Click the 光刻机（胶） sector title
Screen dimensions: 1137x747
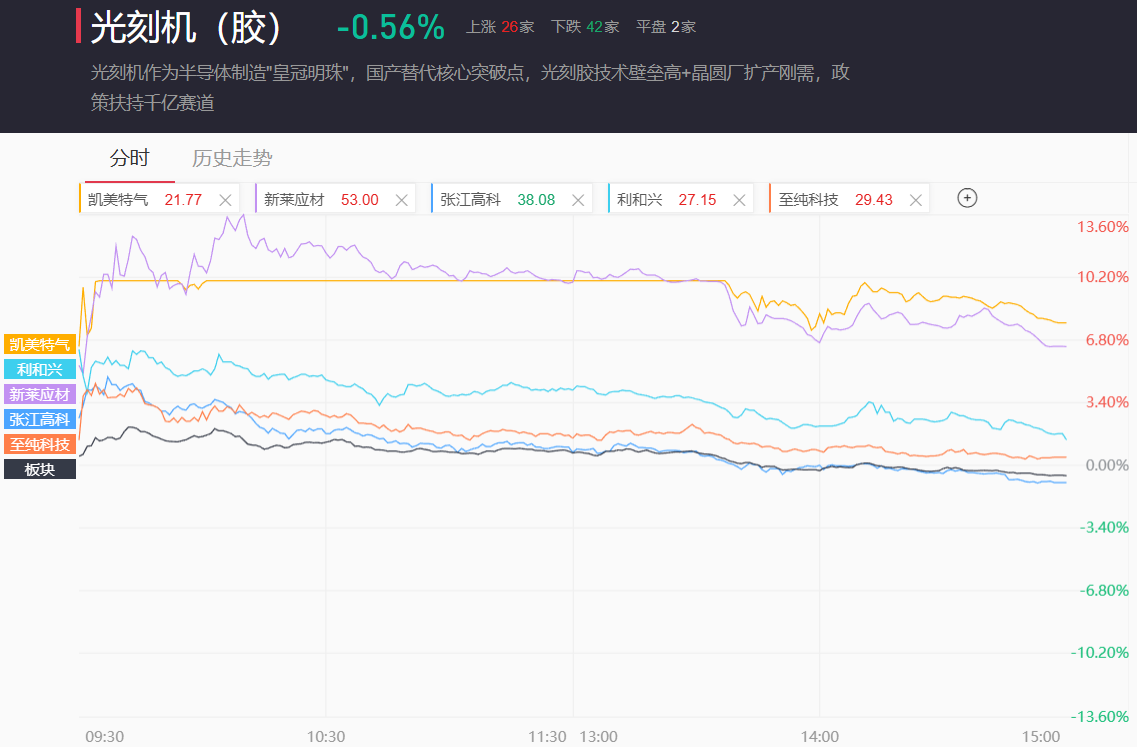[187, 28]
